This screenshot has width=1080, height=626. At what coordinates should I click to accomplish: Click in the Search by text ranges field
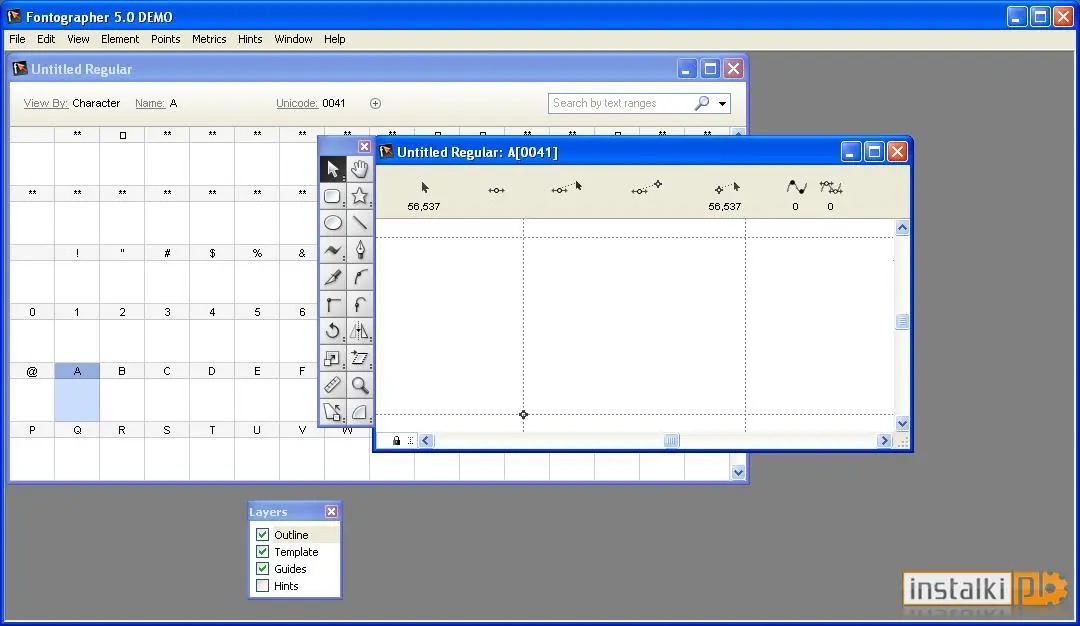point(621,103)
